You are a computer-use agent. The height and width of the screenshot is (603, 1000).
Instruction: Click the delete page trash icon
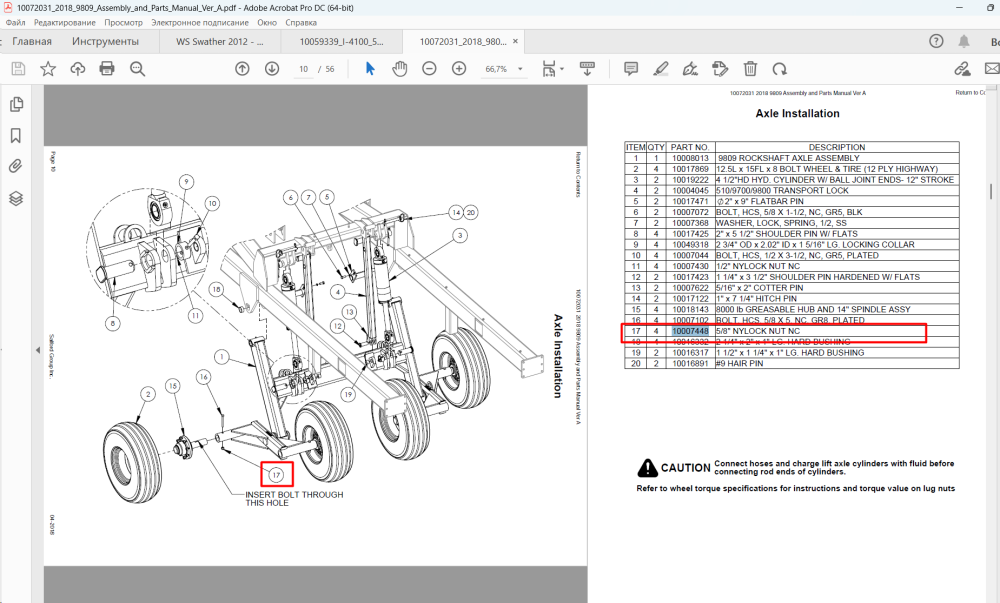[750, 69]
